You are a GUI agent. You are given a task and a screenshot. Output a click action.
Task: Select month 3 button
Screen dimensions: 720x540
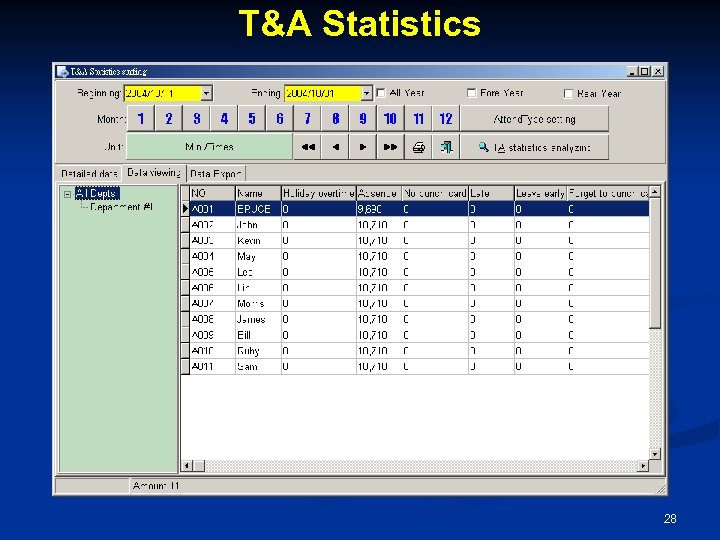pos(197,119)
